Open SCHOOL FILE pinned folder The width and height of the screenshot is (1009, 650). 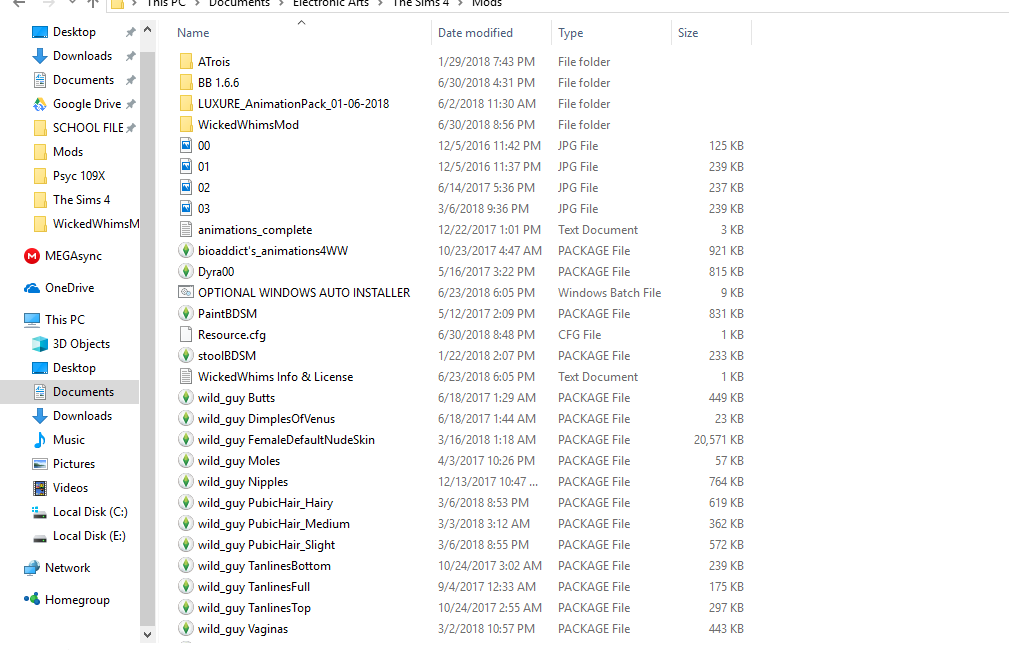88,127
